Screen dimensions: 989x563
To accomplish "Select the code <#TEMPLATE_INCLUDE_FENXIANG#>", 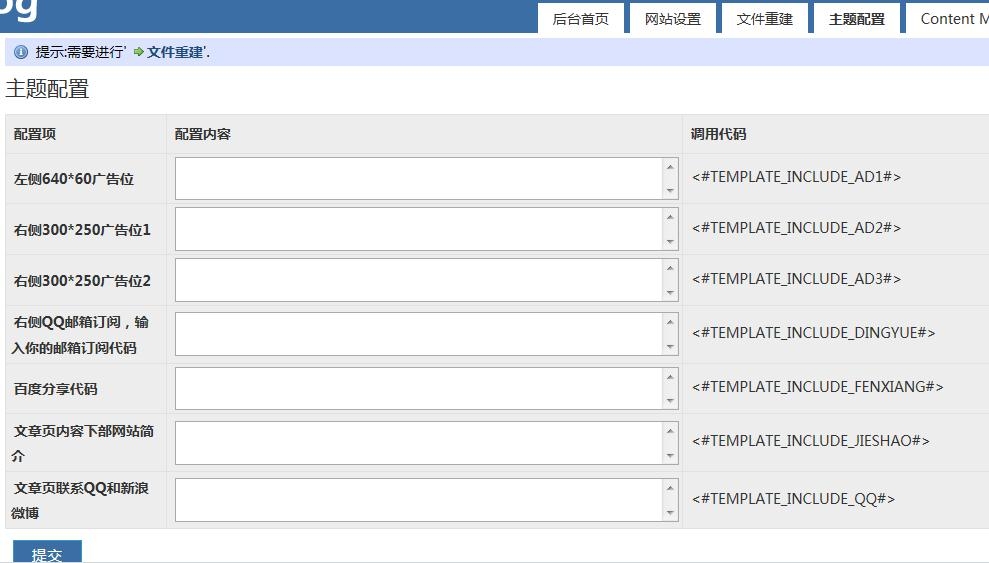I will (817, 386).
